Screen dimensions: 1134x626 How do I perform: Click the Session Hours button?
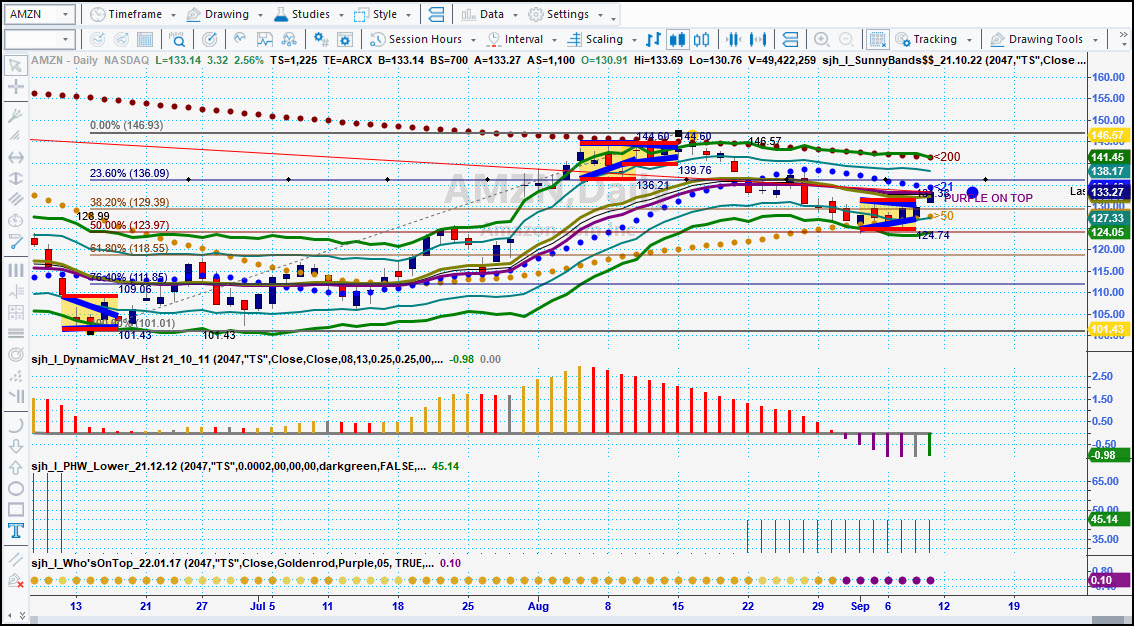coord(417,39)
